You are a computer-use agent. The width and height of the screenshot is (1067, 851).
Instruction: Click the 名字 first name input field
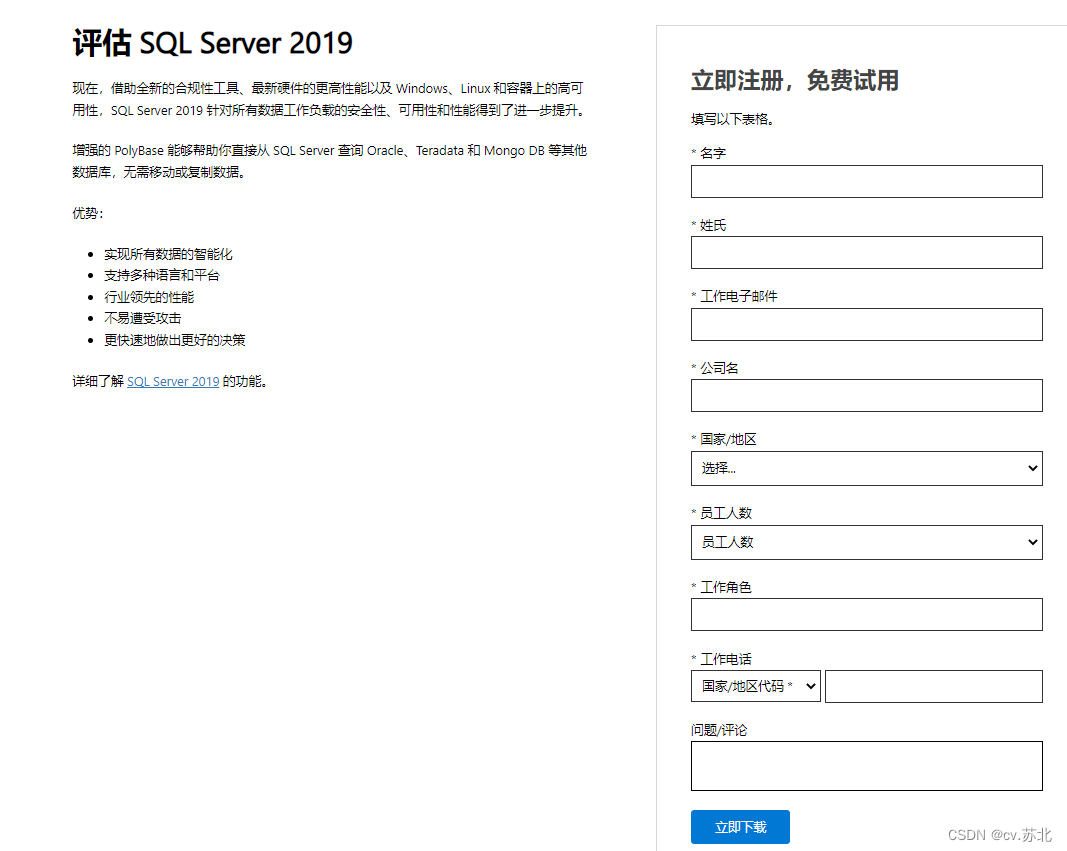click(866, 182)
